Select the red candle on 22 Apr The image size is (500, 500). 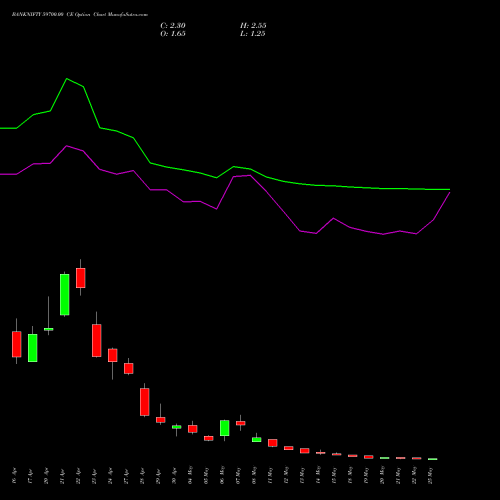tap(81, 278)
